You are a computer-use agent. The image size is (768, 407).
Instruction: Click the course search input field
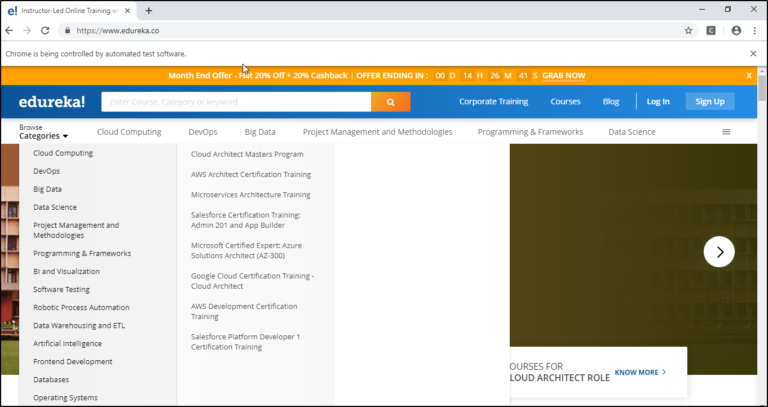coord(236,102)
